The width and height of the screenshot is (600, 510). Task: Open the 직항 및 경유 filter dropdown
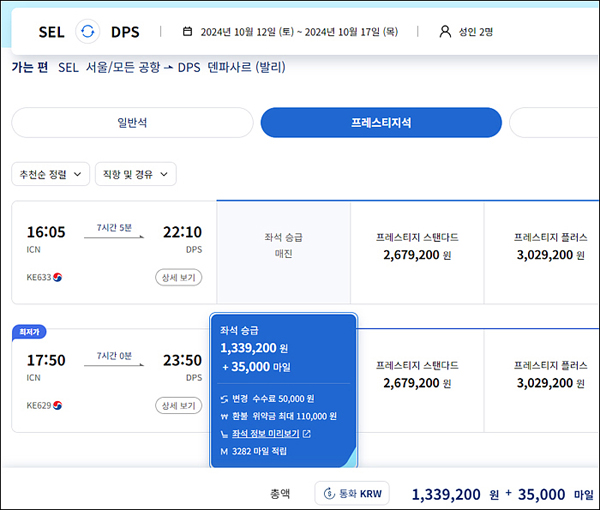135,174
